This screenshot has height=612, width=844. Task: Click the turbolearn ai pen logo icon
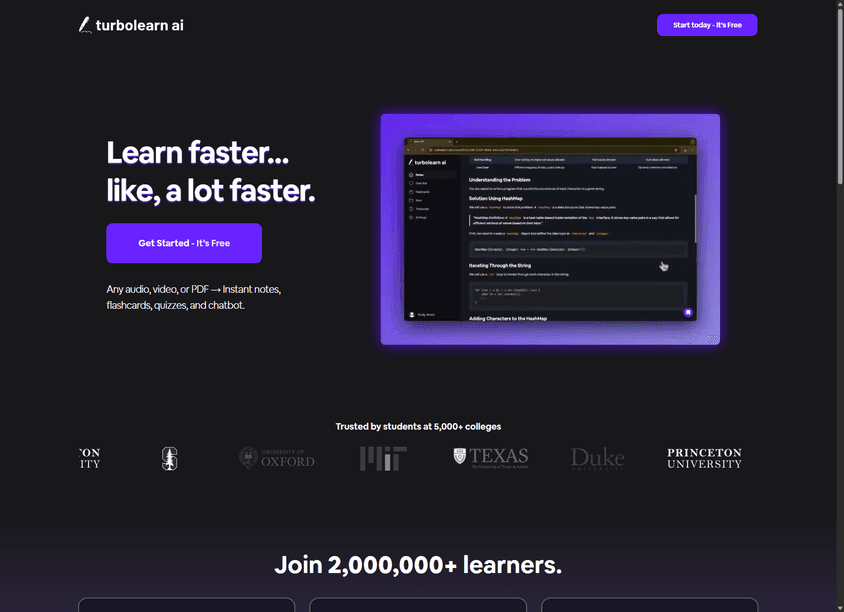coord(85,25)
